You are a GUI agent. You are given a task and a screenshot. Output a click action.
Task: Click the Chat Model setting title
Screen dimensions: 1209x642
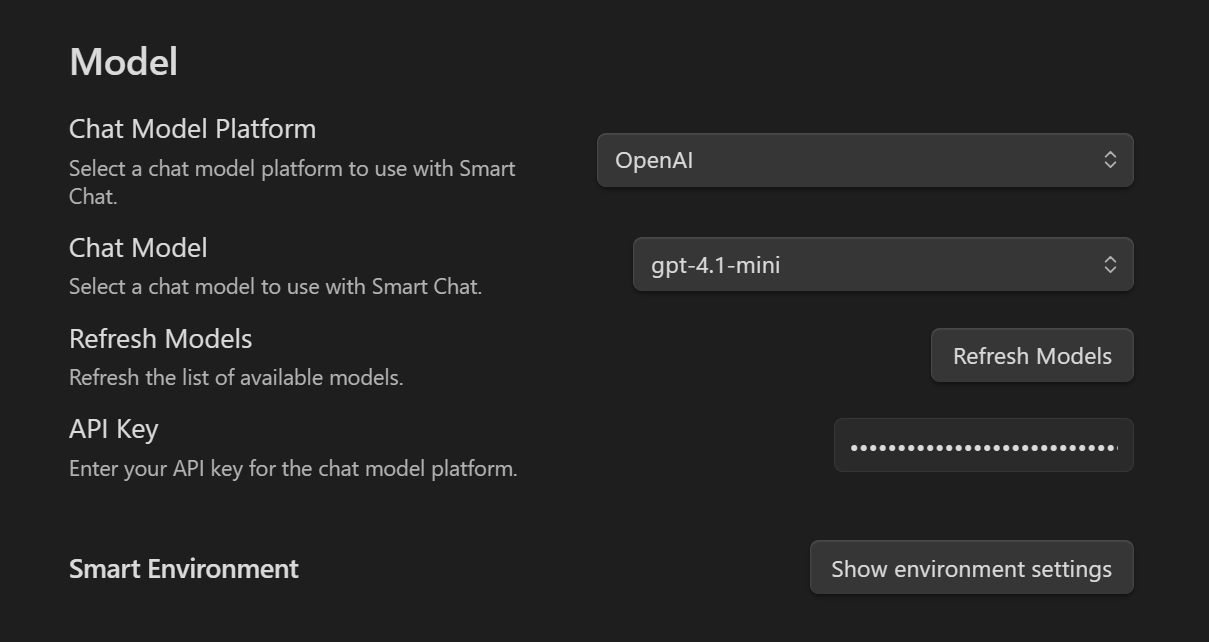coord(138,248)
